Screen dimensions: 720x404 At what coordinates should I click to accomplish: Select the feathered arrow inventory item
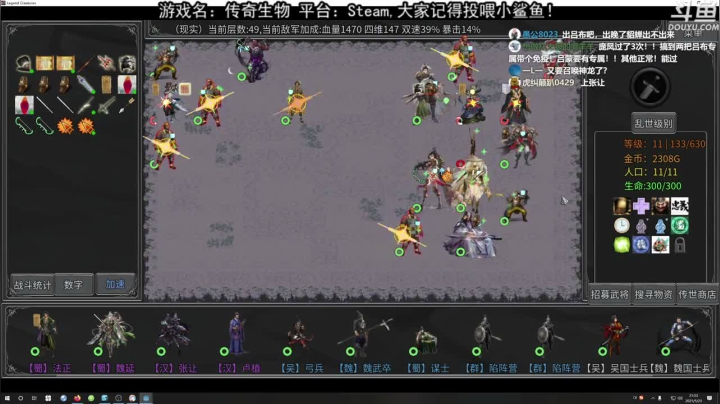pyautogui.click(x=127, y=105)
